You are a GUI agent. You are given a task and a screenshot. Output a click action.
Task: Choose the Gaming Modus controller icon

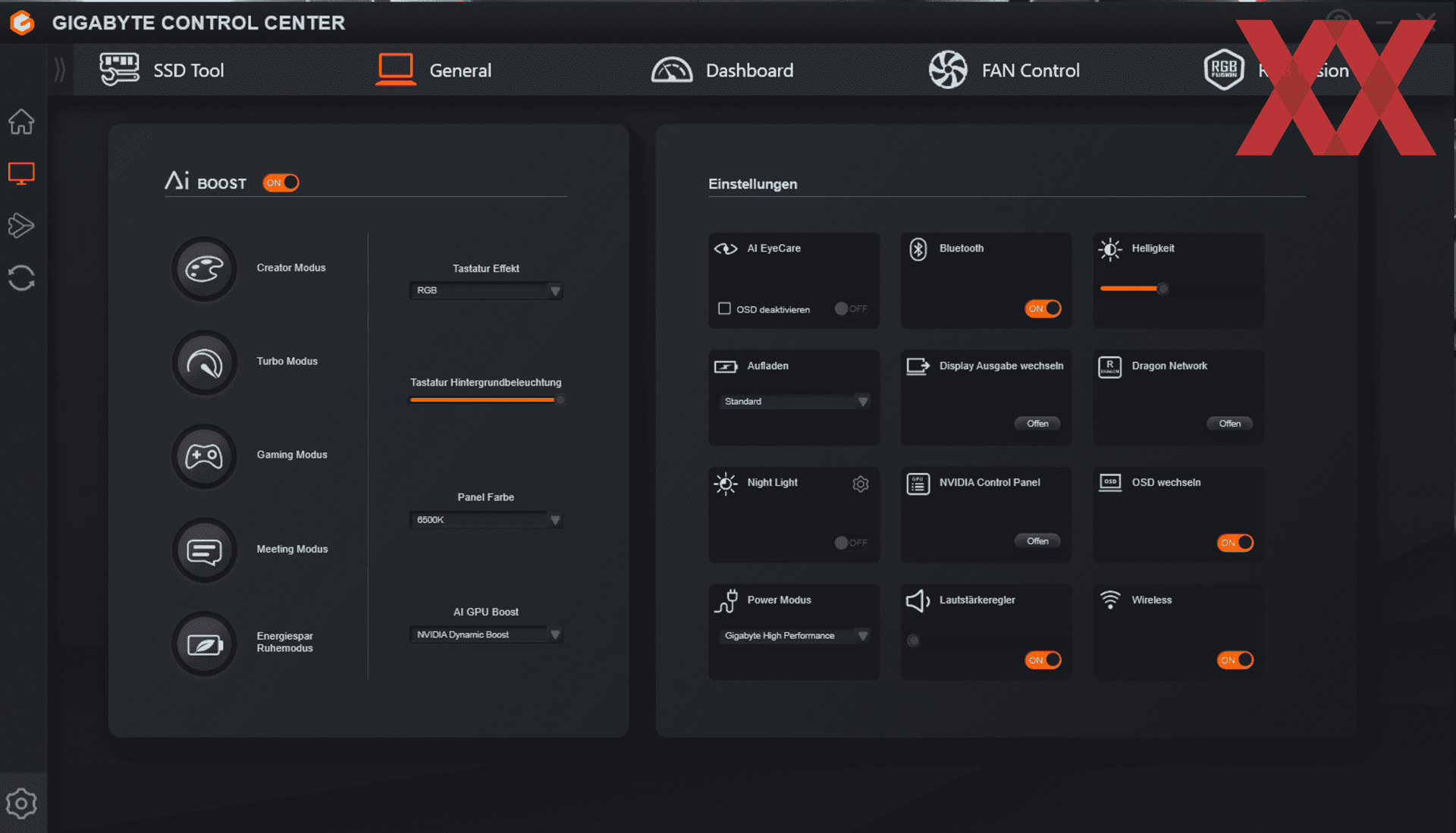tap(204, 456)
